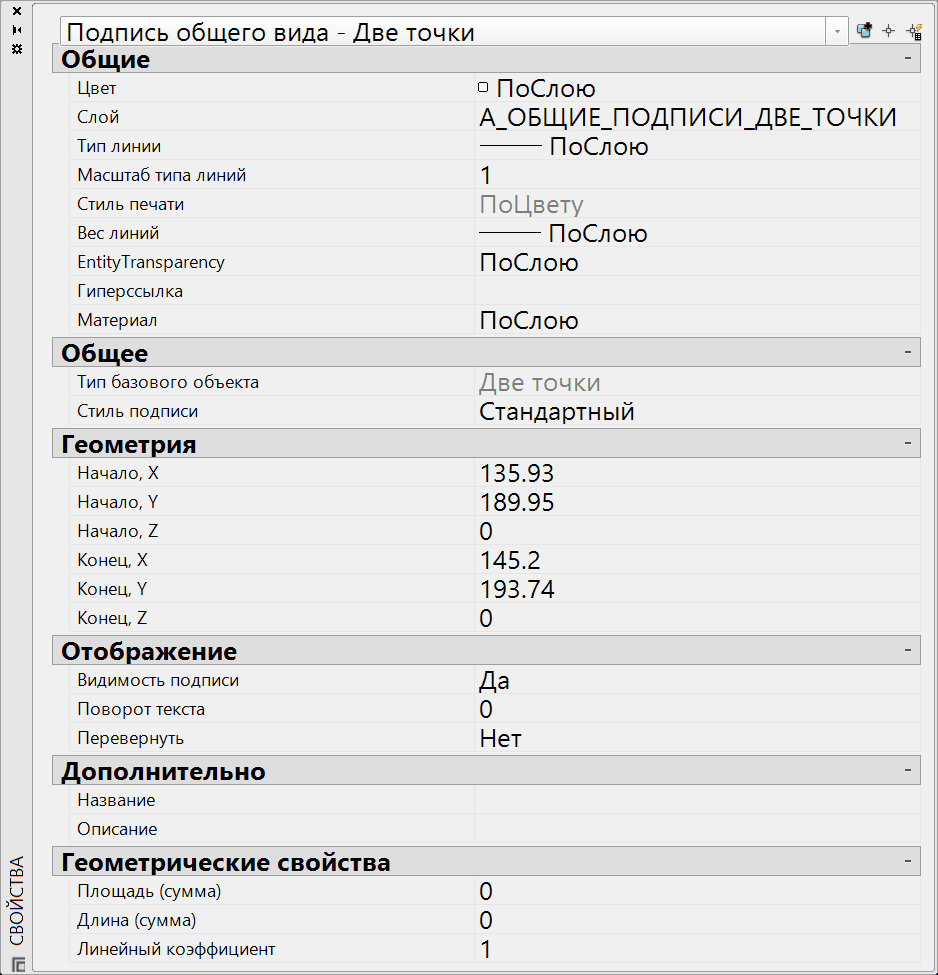This screenshot has height=975, width=938.
Task: Change Стиль подписи Стандартный value
Action: (x=540, y=410)
